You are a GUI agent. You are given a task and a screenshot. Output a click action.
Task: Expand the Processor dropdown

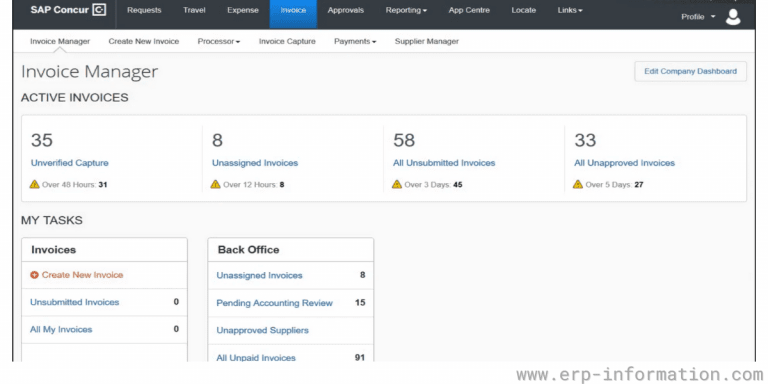[219, 42]
